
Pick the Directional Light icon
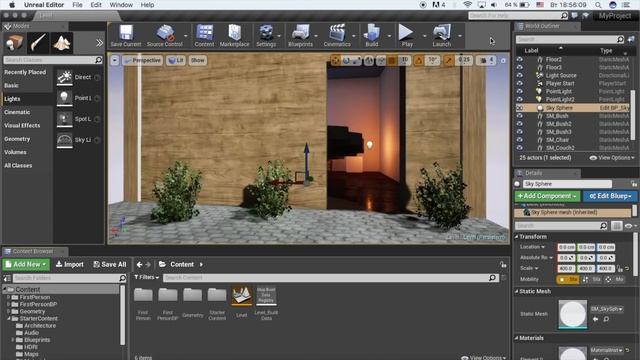tap(64, 77)
